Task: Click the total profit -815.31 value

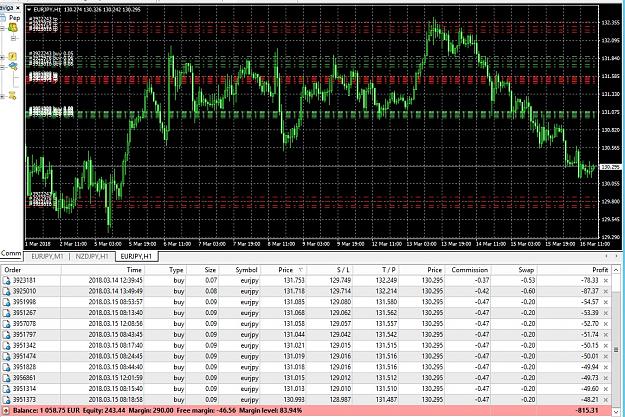Action: click(587, 410)
